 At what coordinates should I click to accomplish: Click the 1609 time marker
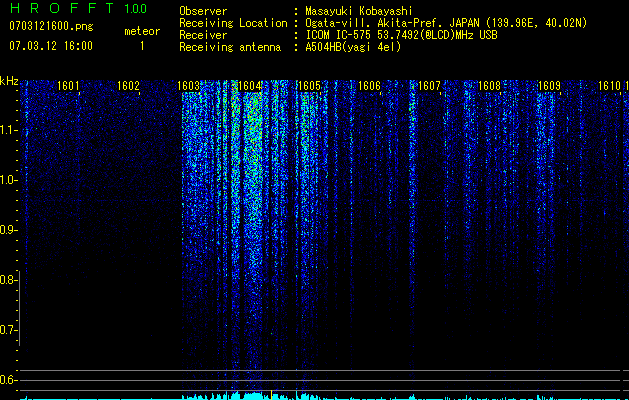tap(549, 86)
